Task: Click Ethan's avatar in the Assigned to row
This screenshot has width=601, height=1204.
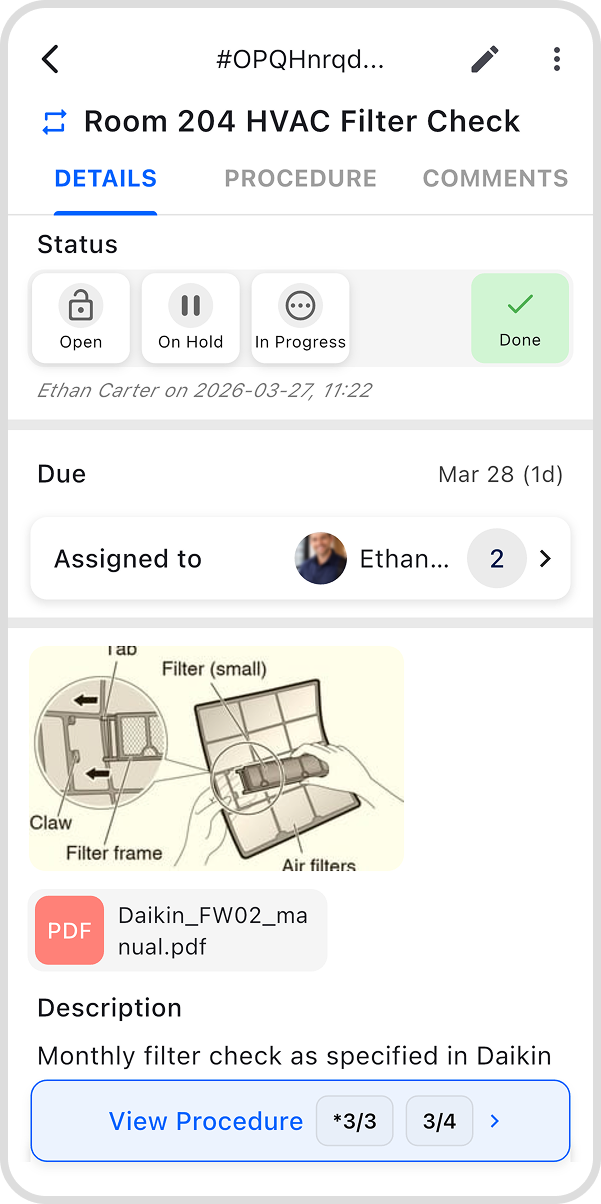Action: pos(320,559)
